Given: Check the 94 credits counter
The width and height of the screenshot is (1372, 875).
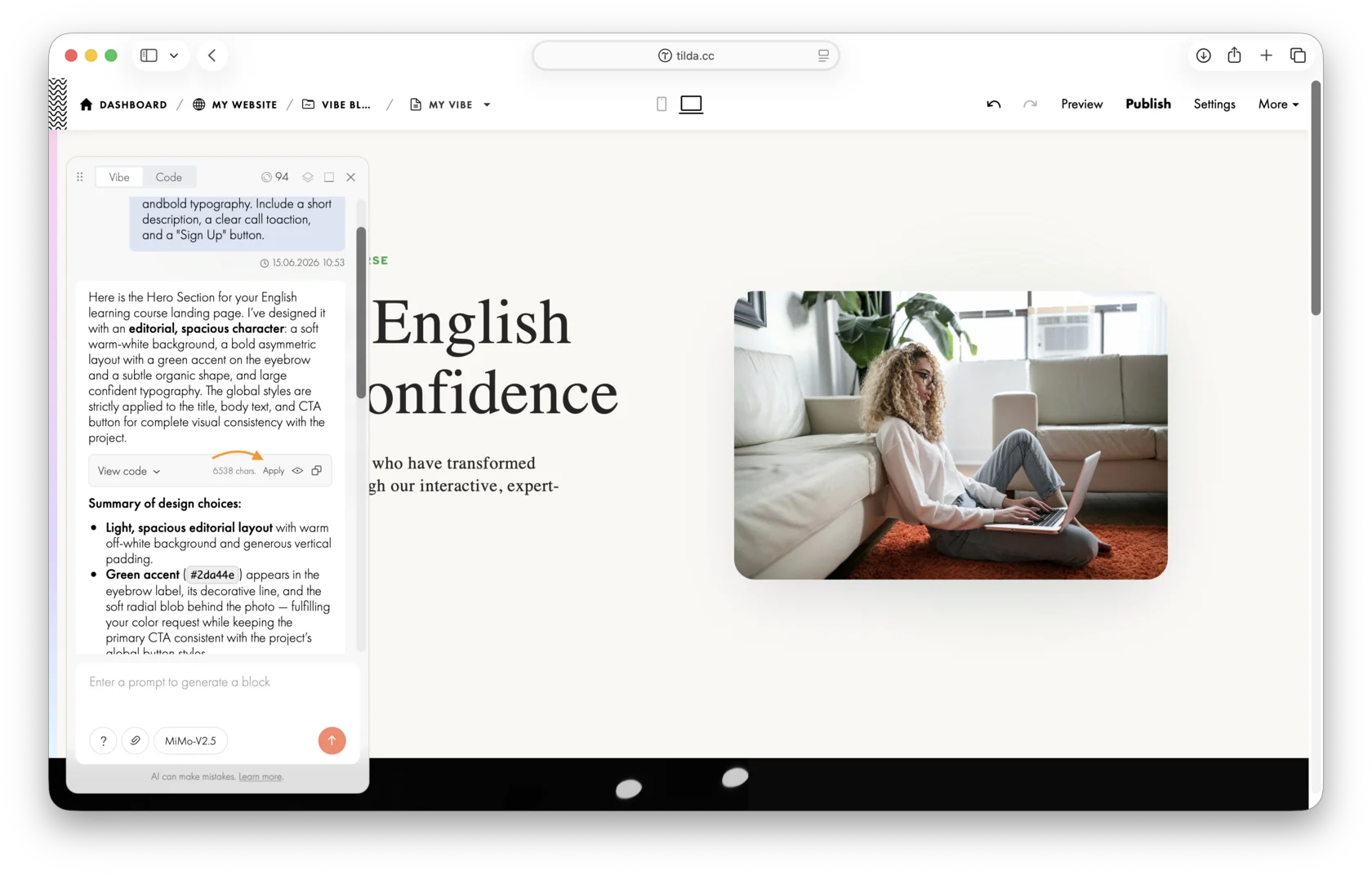Looking at the screenshot, I should coord(275,177).
